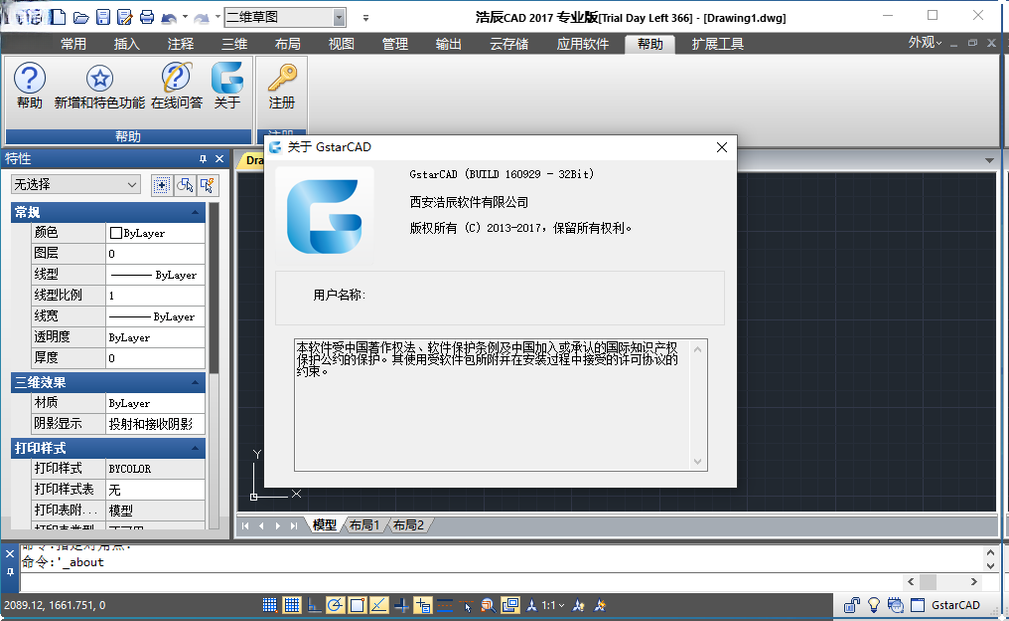Click the open folder icon in quick toolbar
This screenshot has width=1009, height=621.
tap(80, 17)
